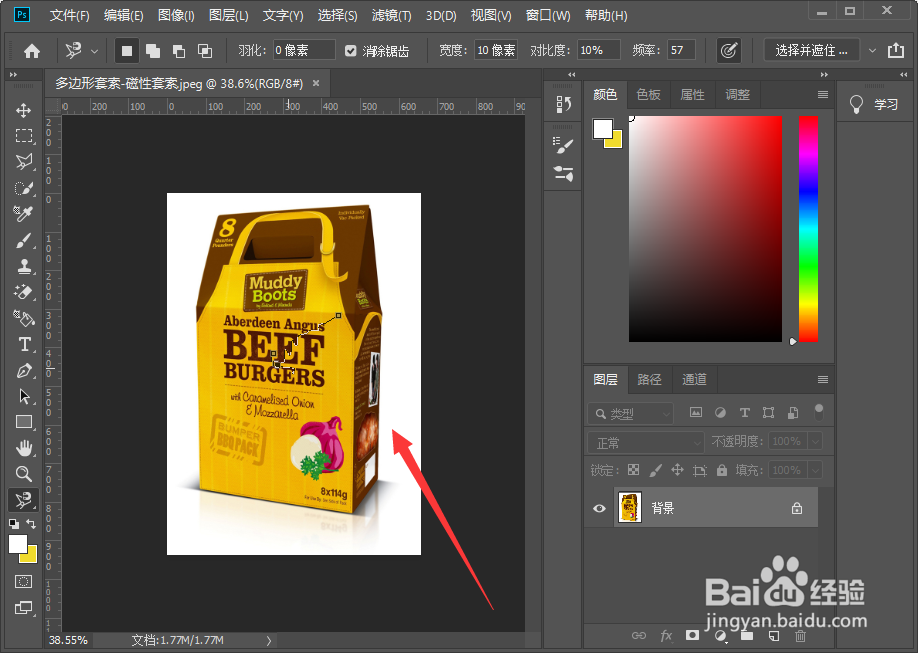The image size is (918, 653).
Task: Open the tool preset picker dropdown
Action: coord(94,51)
